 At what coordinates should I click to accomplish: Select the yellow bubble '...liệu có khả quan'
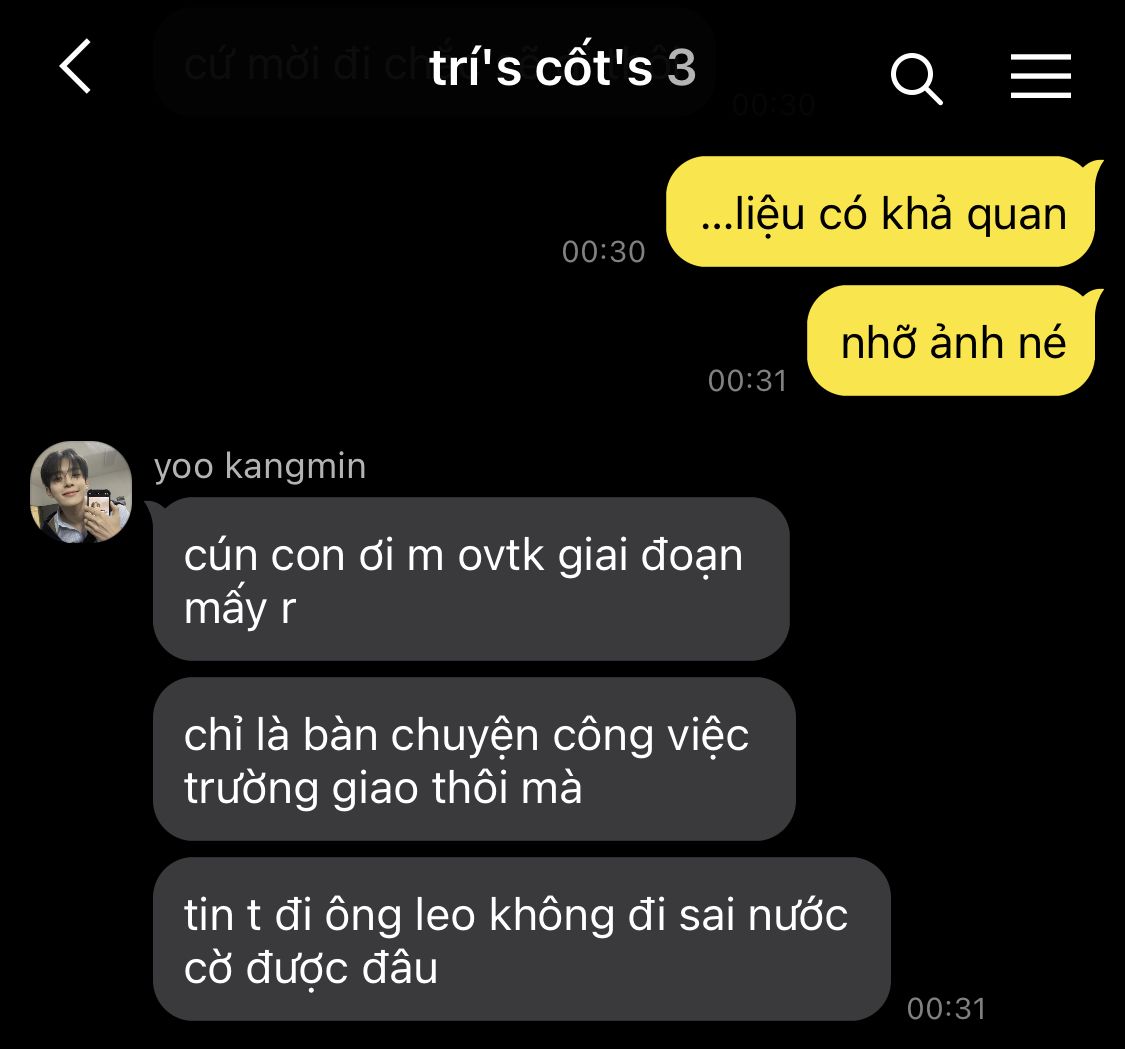[881, 212]
